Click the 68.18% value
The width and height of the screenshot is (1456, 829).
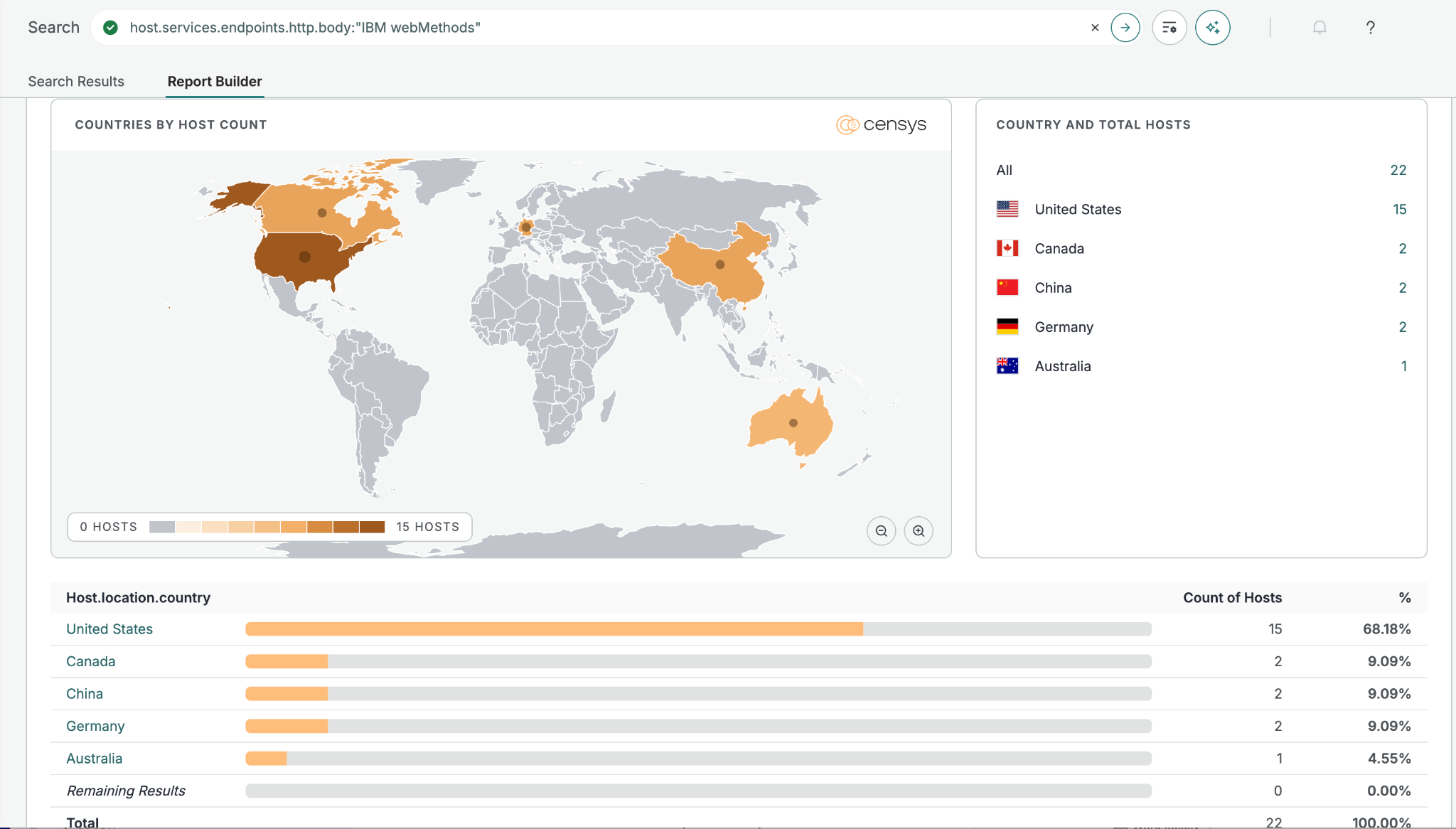coord(1386,629)
